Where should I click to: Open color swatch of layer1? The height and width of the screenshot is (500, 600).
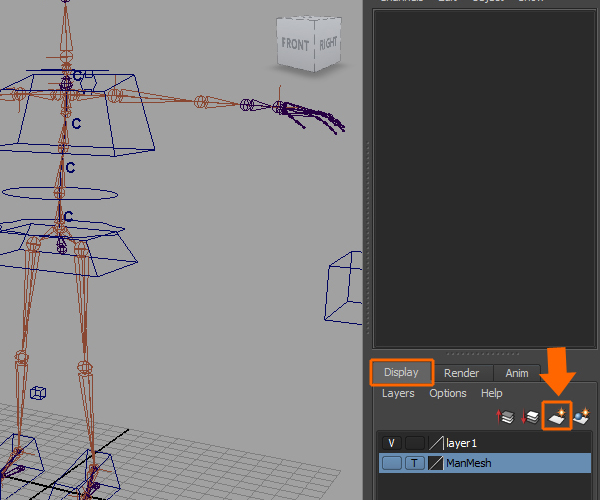tap(435, 443)
